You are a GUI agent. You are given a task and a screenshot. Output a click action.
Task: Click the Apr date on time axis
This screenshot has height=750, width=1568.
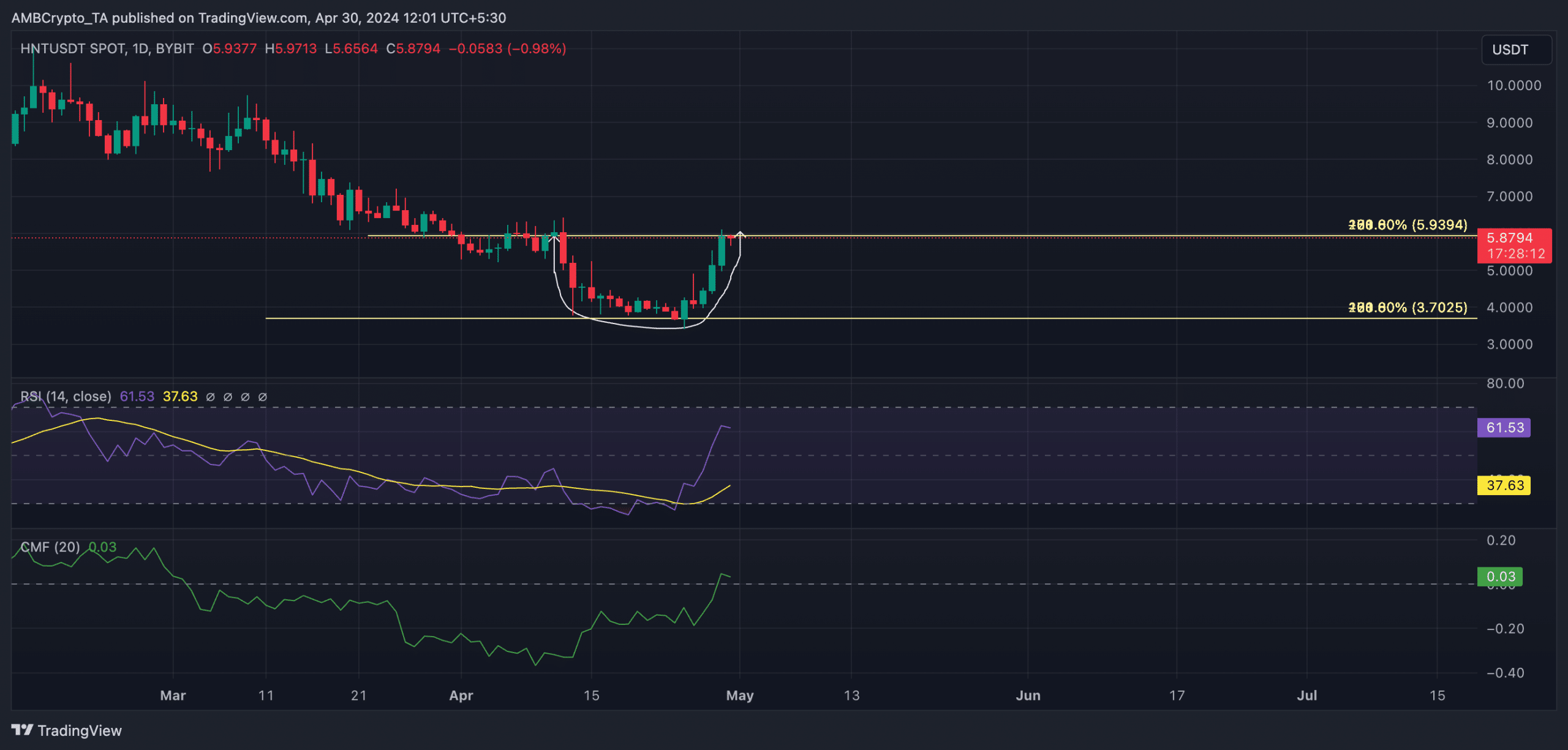pos(461,695)
